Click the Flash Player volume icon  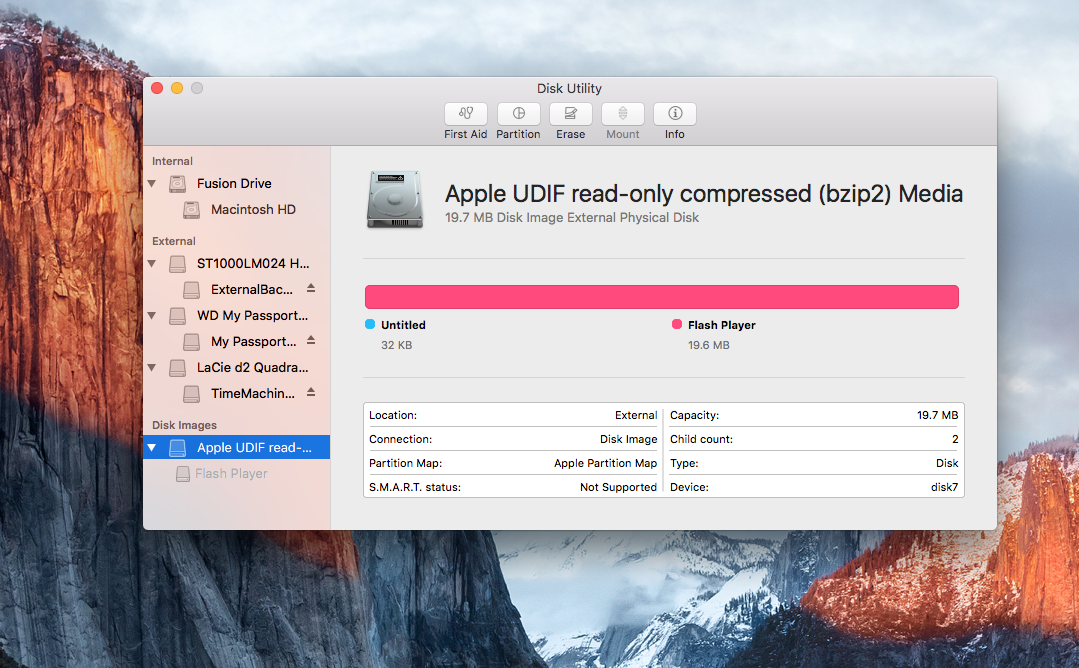tap(183, 474)
